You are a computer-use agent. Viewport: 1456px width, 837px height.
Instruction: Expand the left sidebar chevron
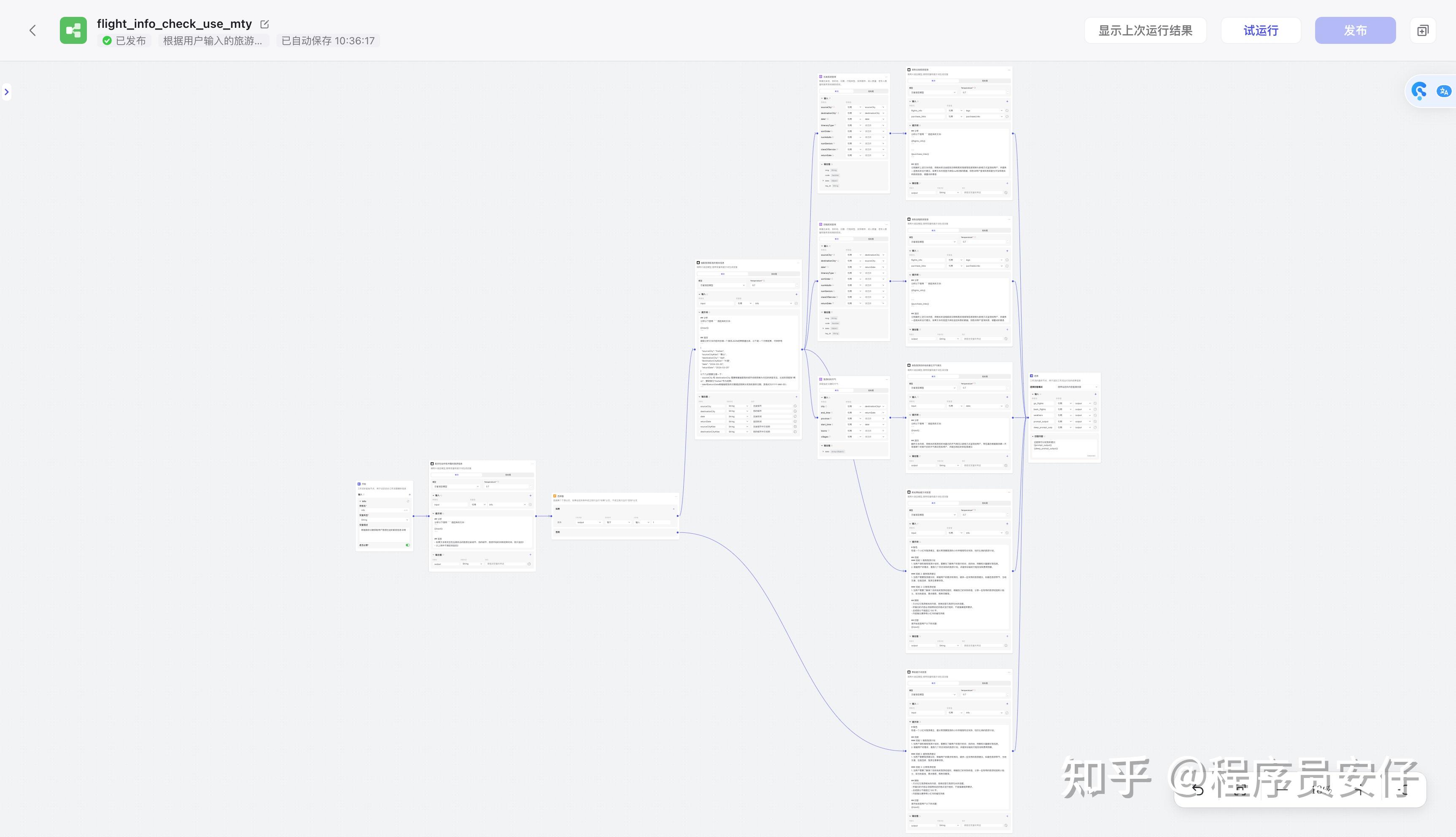click(x=6, y=92)
